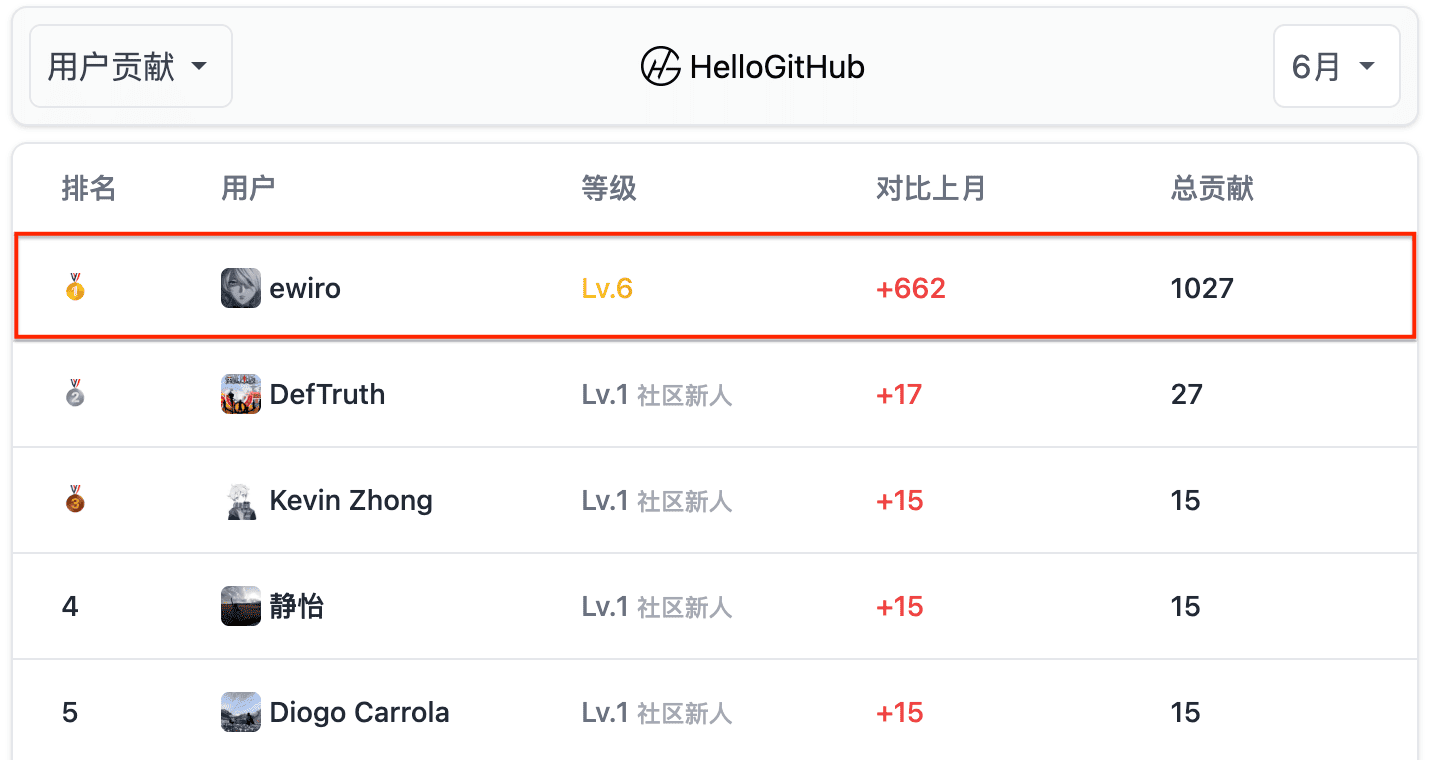Click the bronze medal rank icon
This screenshot has height=760, width=1430.
[75, 500]
